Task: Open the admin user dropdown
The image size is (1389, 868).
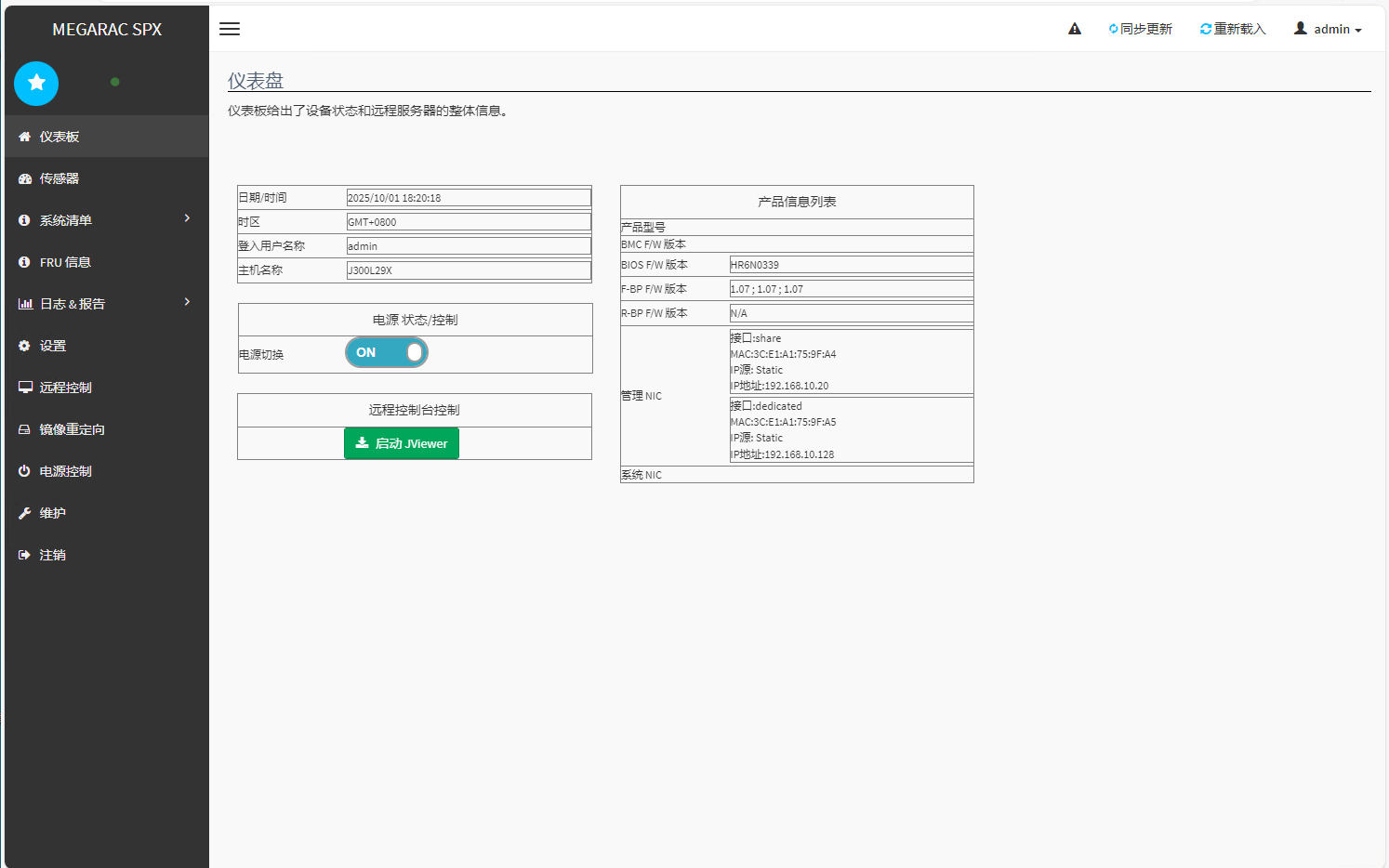Action: [x=1328, y=29]
